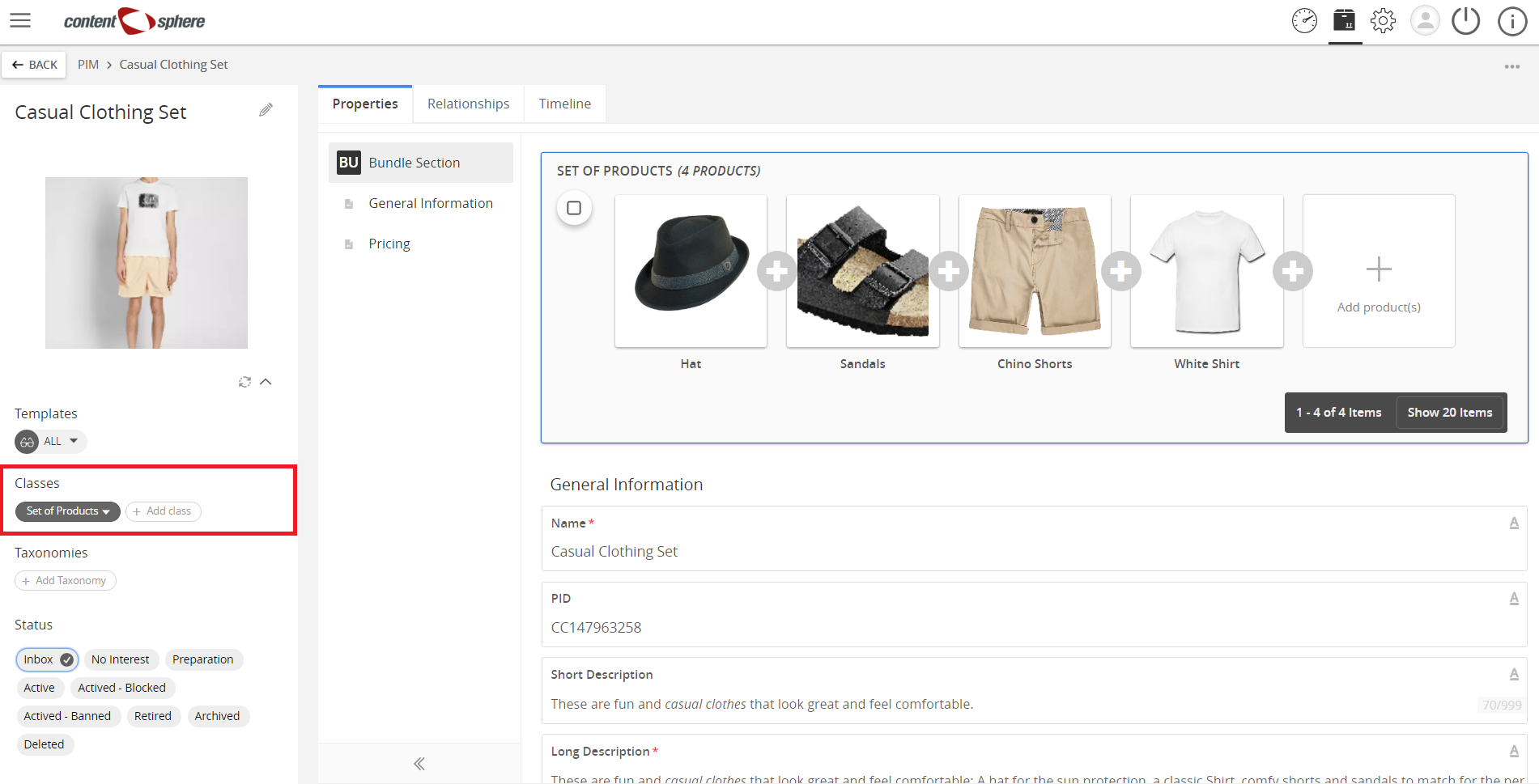Image resolution: width=1539 pixels, height=784 pixels.
Task: Open the settings gear icon
Action: click(x=1383, y=21)
